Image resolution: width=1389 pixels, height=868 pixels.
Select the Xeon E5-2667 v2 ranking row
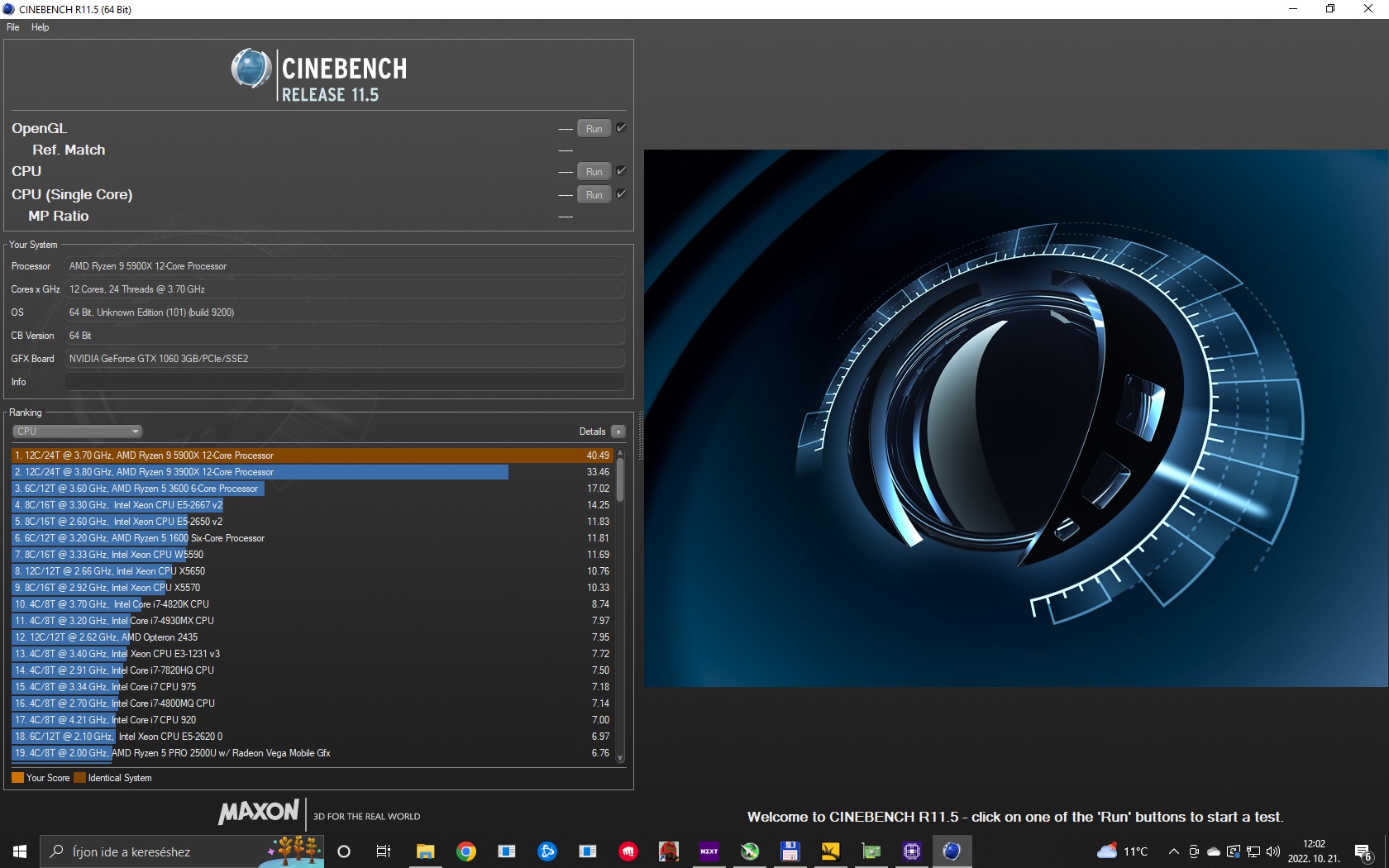pos(313,505)
